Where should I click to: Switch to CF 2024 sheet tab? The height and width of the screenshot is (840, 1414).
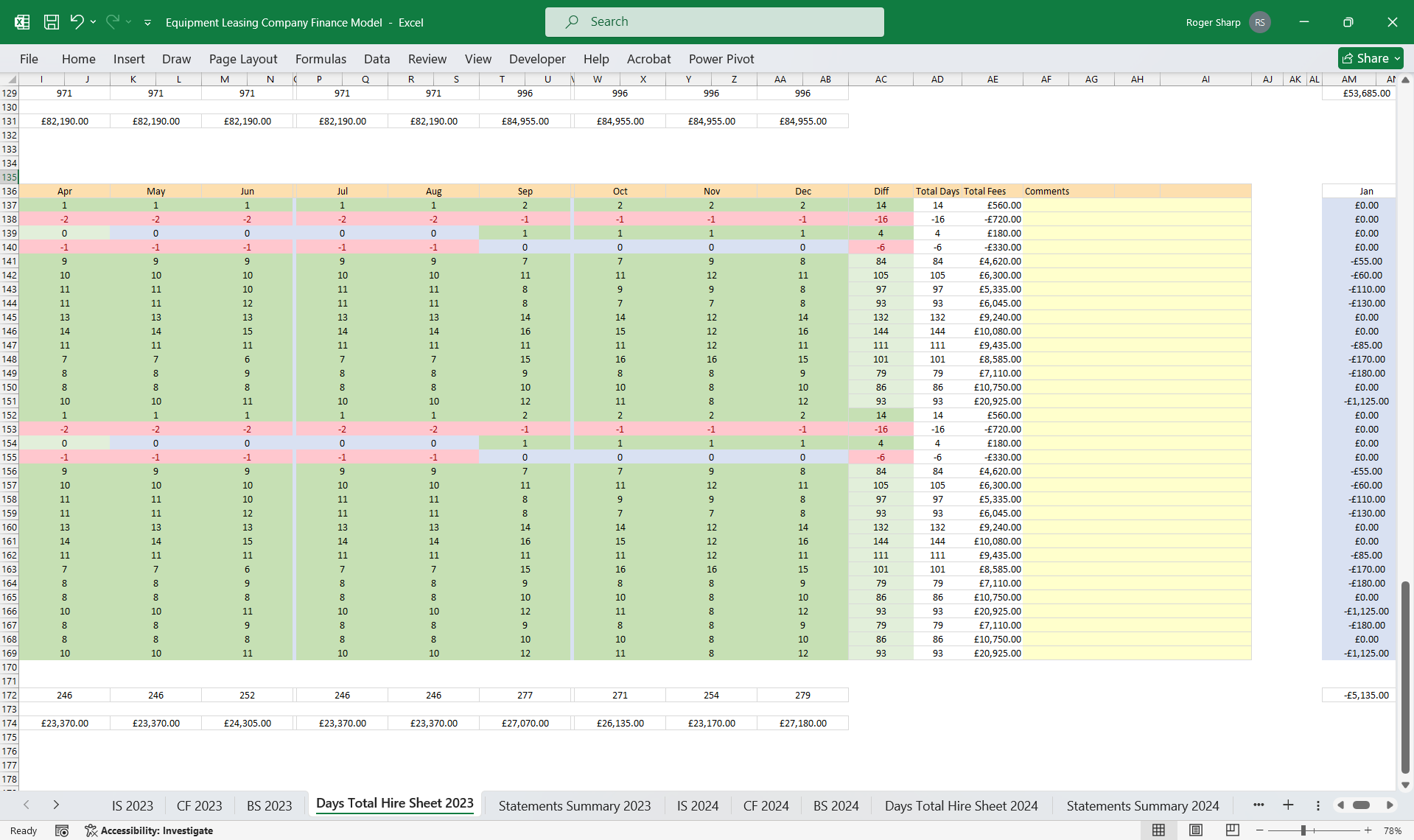click(x=766, y=805)
